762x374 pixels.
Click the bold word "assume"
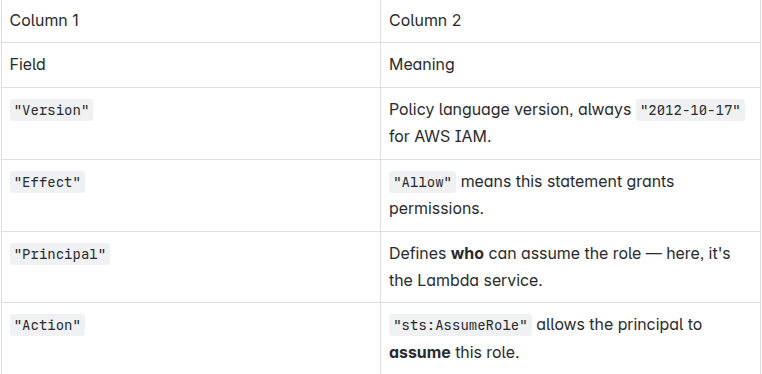420,353
